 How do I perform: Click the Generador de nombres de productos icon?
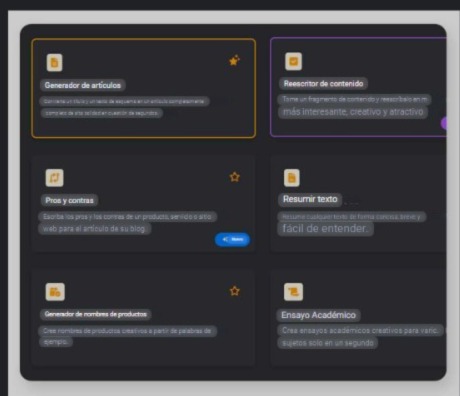(x=55, y=292)
